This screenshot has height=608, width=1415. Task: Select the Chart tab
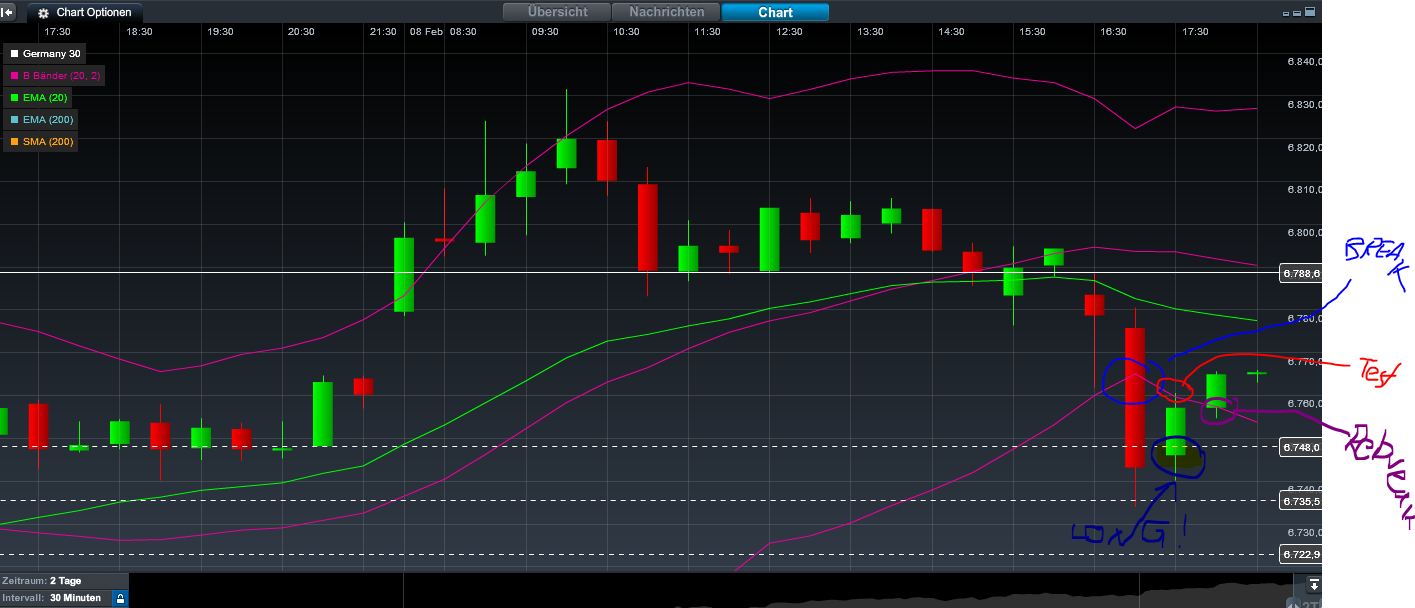(x=773, y=12)
